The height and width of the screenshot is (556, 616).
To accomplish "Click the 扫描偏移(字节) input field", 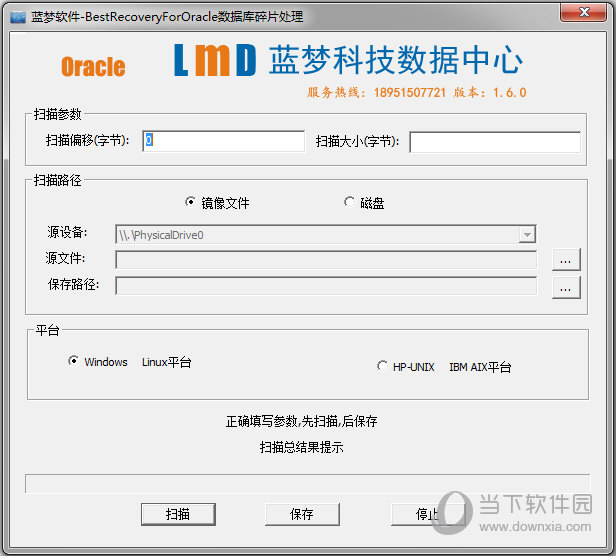I will [x=224, y=141].
